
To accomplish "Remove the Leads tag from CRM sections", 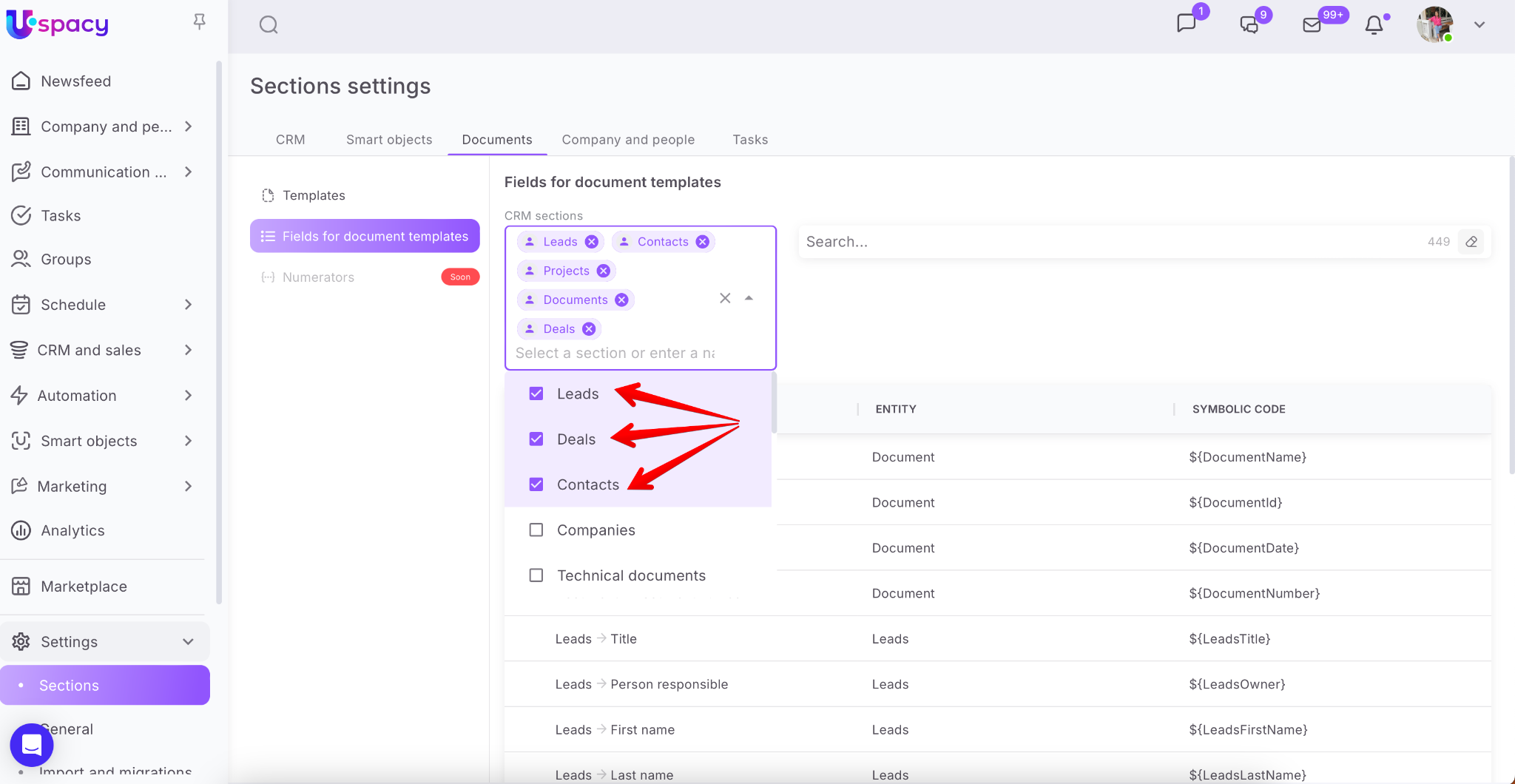I will (592, 242).
